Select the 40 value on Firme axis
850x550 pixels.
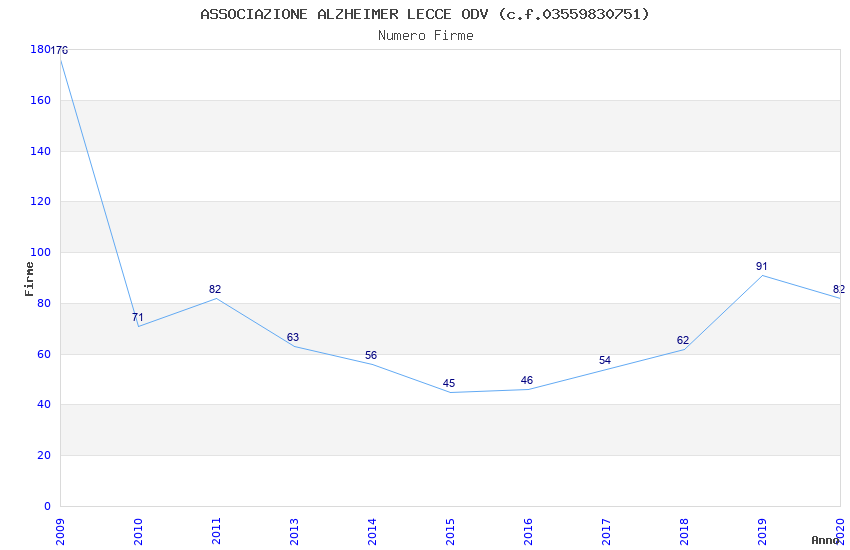[x=44, y=404]
